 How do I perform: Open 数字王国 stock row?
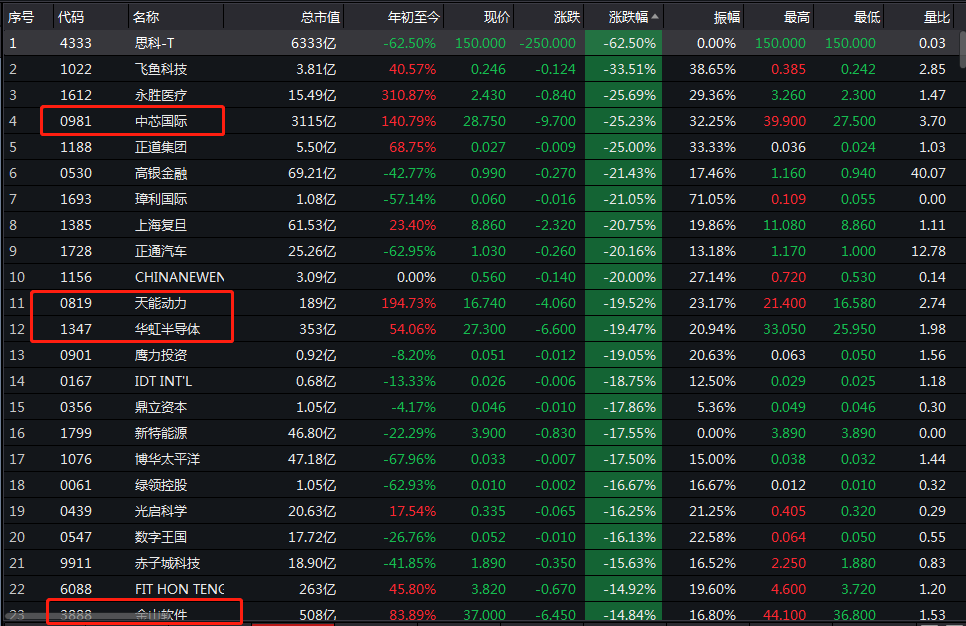point(483,537)
